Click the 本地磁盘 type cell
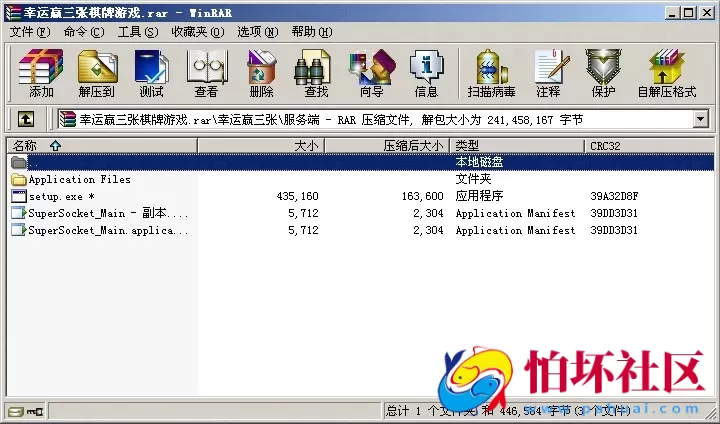Screen dimensions: 720x424 click(x=479, y=162)
